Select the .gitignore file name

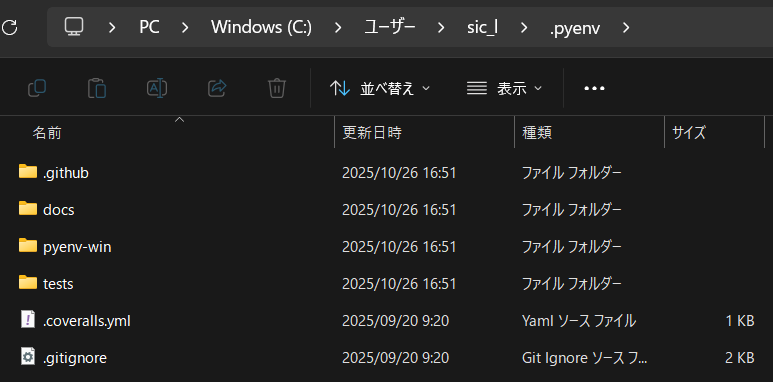[x=75, y=358]
